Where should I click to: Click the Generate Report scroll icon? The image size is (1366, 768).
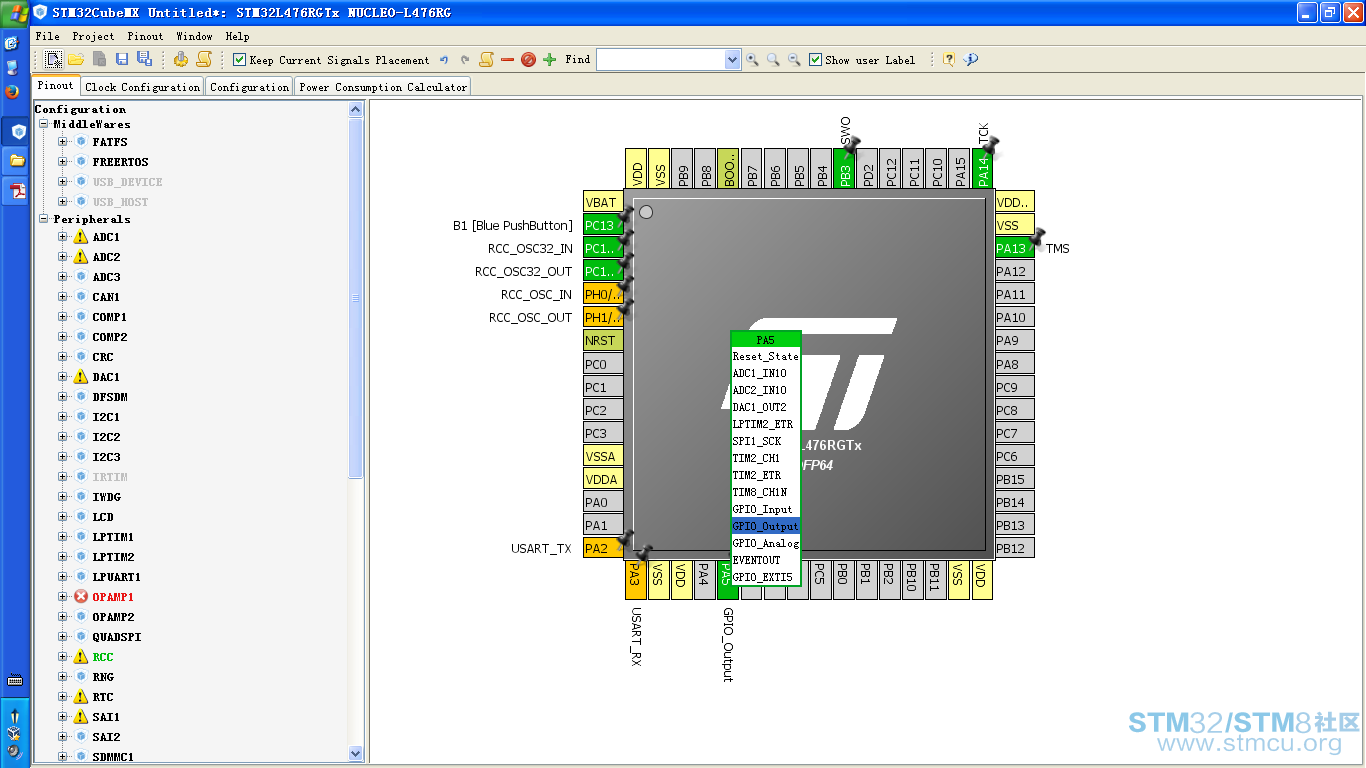point(203,60)
